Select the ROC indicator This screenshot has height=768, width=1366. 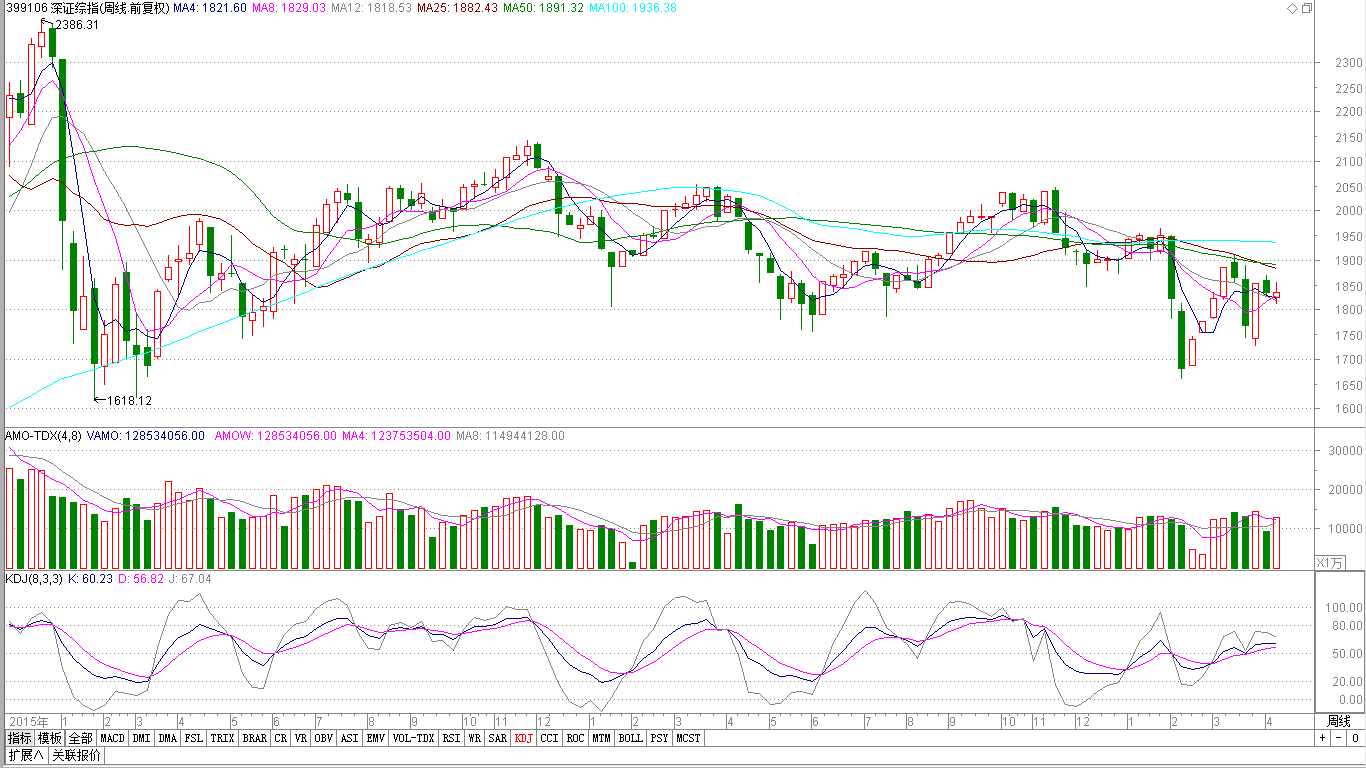point(575,738)
